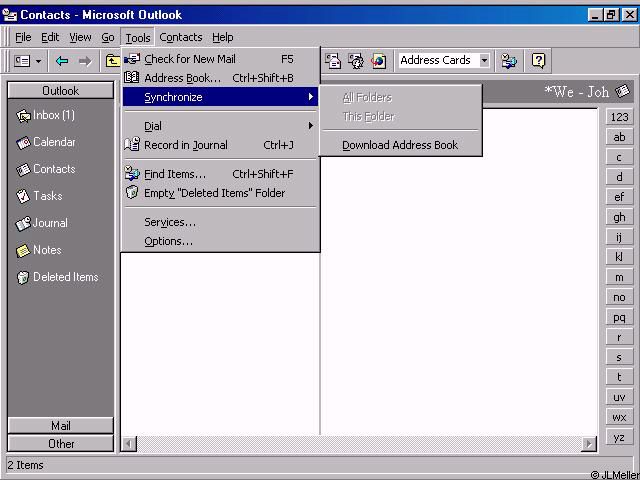Open the Tasks shortcut in Outlook bar
640x480 pixels.
coord(39,196)
